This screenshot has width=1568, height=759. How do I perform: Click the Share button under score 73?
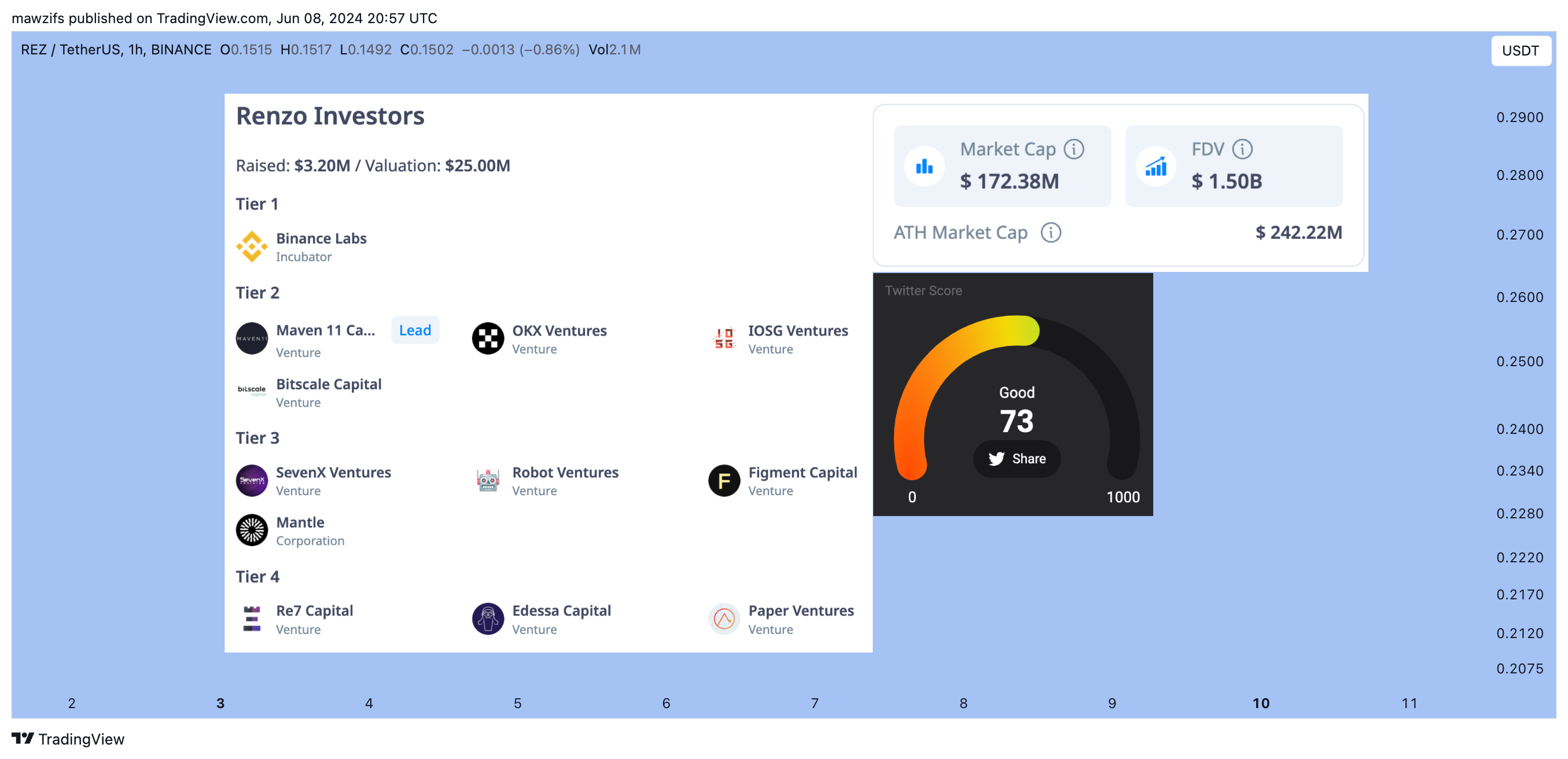pos(1017,459)
